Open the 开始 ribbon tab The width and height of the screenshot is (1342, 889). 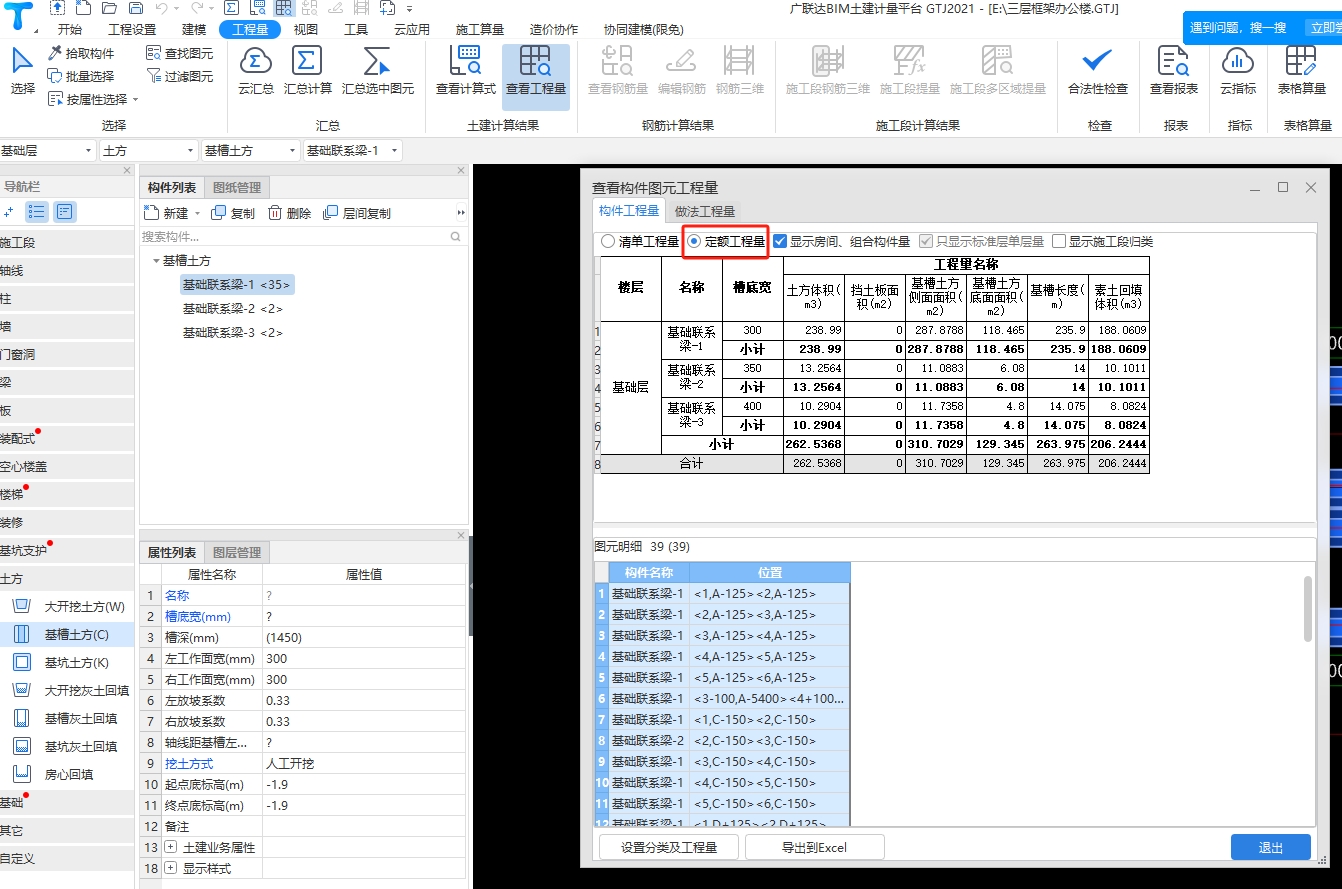(x=70, y=30)
